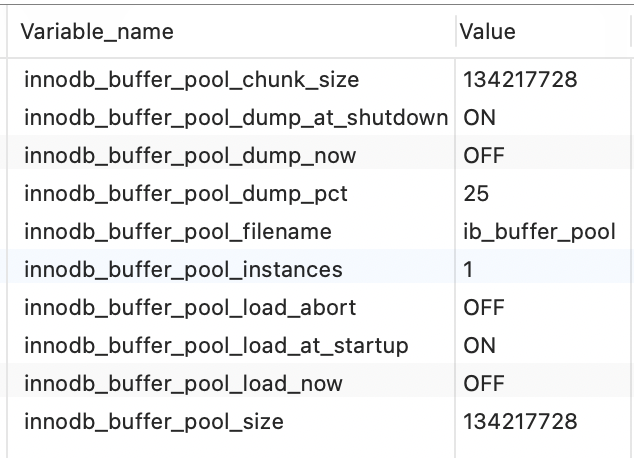The height and width of the screenshot is (458, 634).
Task: Click the ON value for load_at_startup
Action: (x=480, y=346)
